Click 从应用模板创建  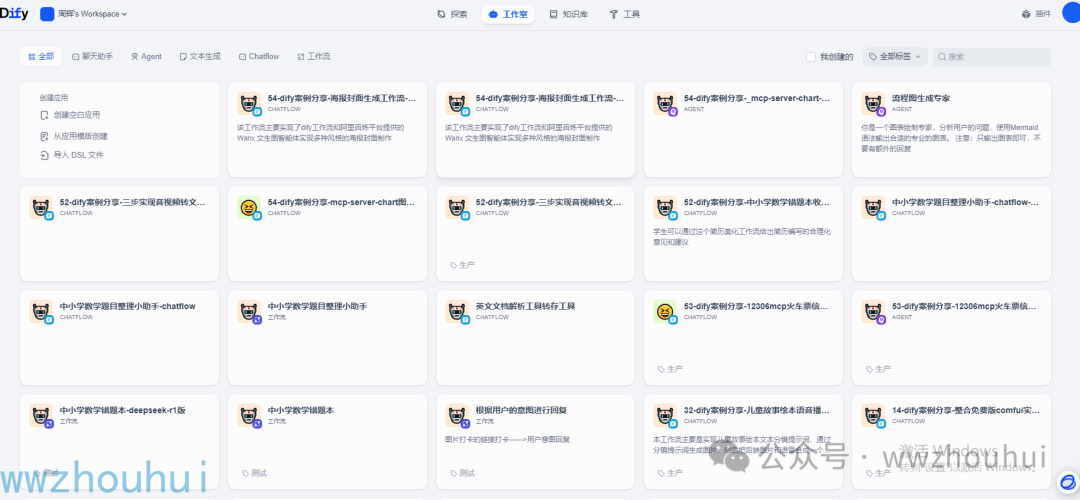pyautogui.click(x=74, y=136)
